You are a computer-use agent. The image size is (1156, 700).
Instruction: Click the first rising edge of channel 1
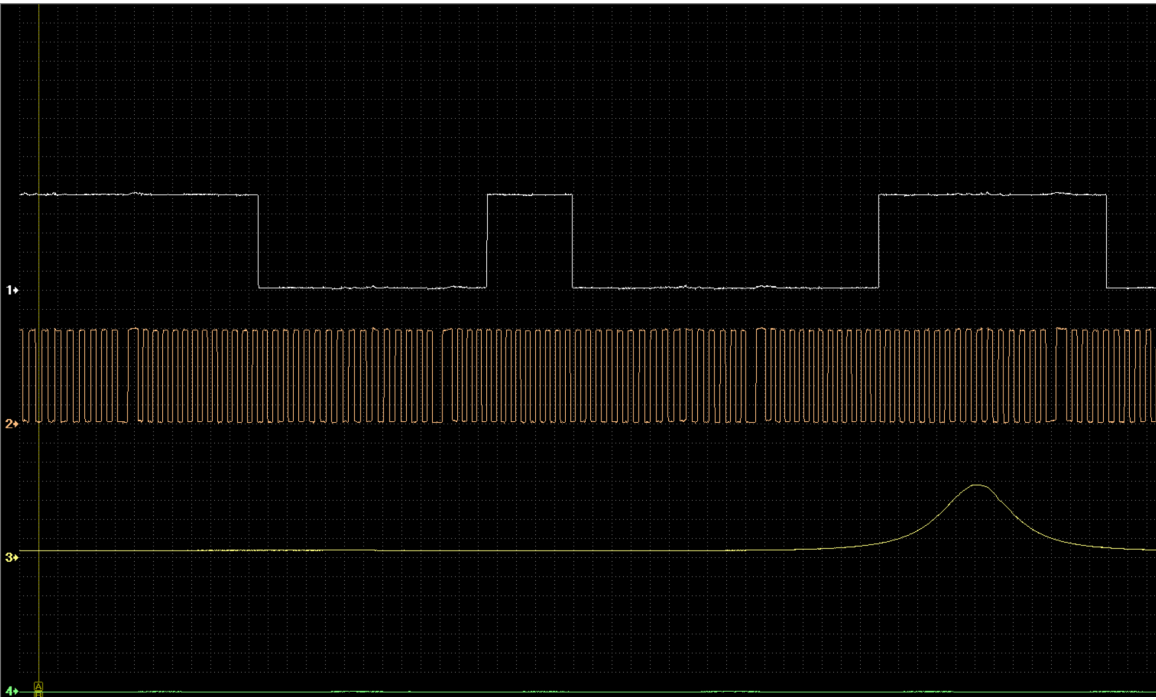point(487,240)
